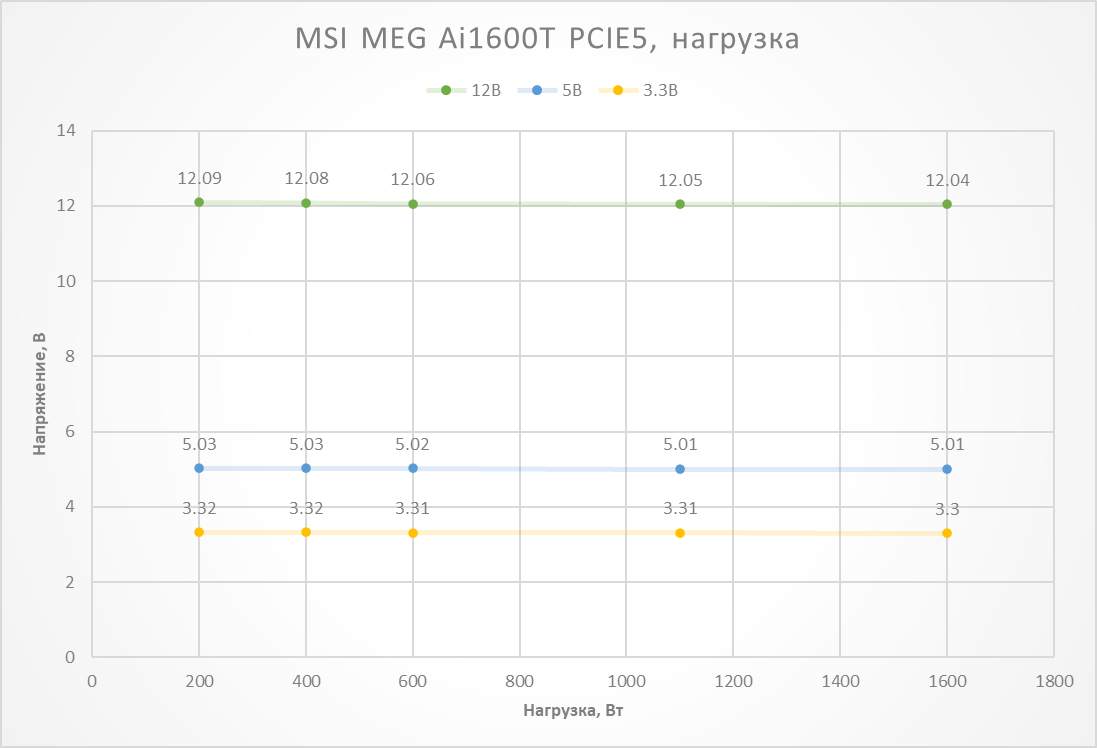Click the 5.03 label at 200 Вт

(199, 444)
